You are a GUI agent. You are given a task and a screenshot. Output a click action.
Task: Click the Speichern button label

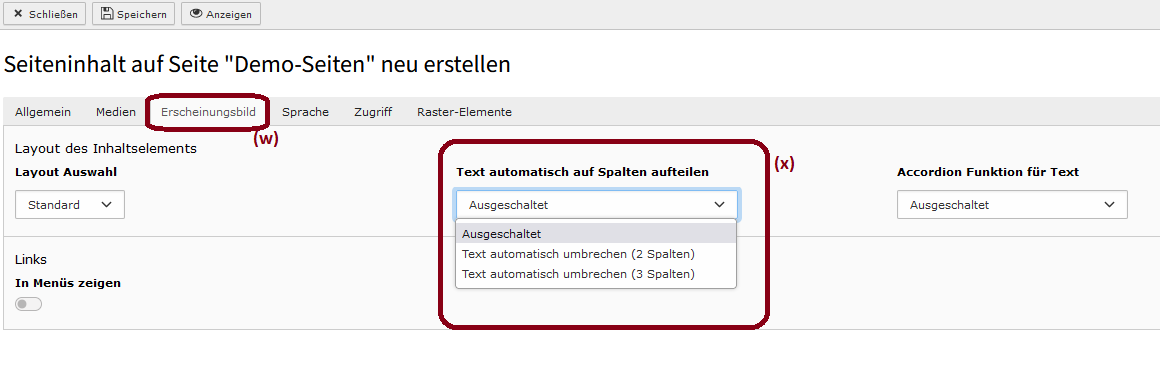point(142,14)
